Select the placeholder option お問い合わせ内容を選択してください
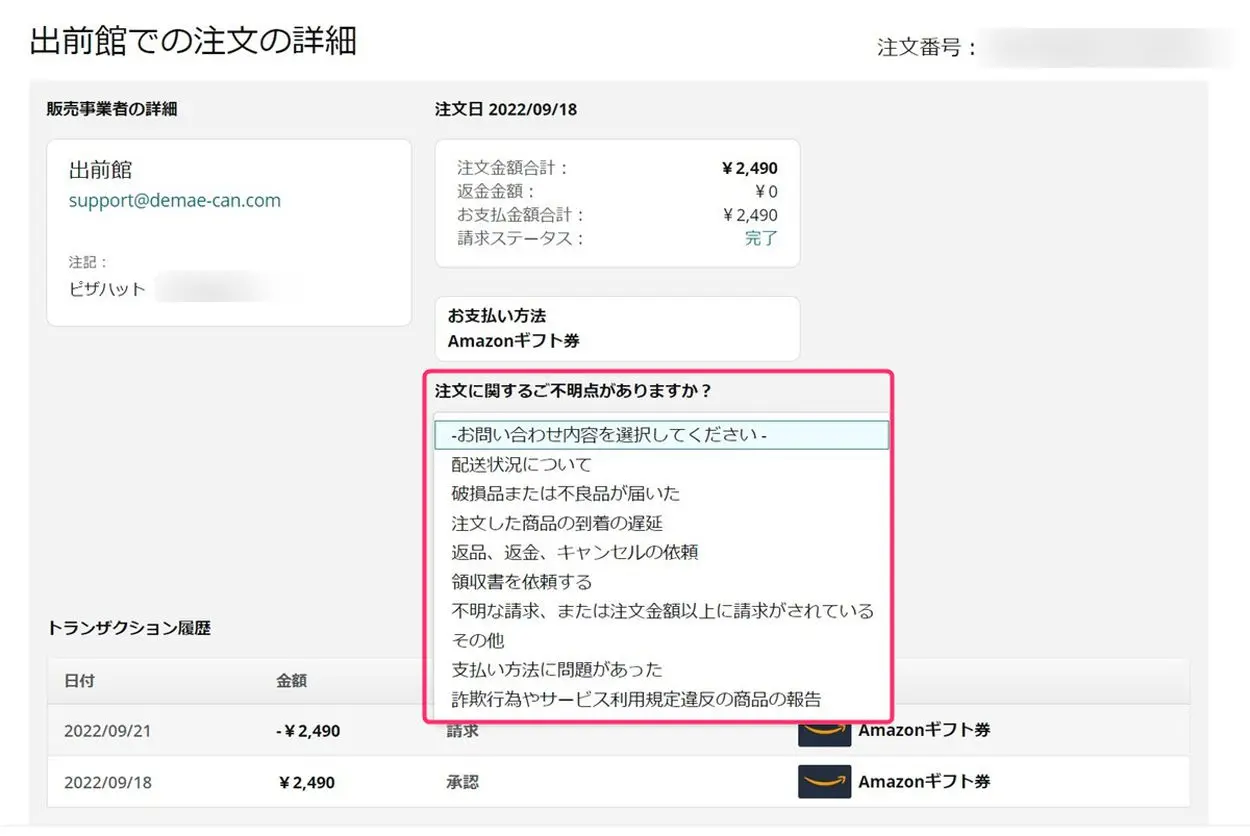Viewport: 1250px width, 836px height. pos(661,435)
